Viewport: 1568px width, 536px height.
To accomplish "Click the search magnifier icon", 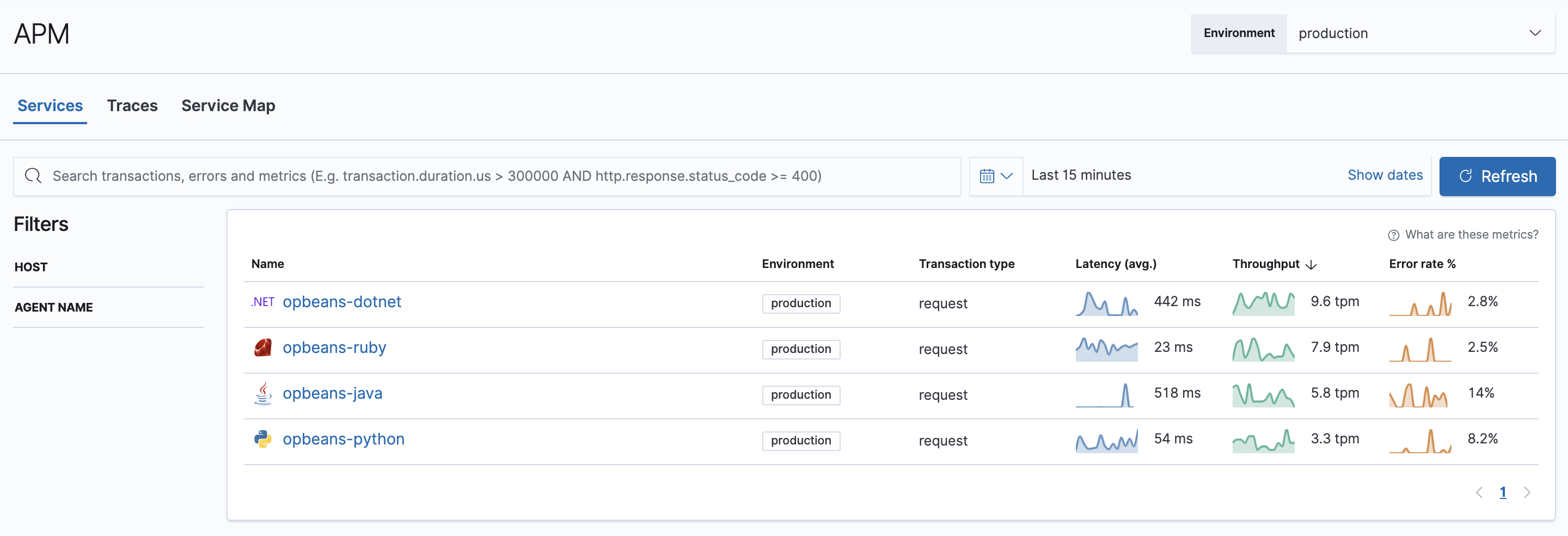I will [33, 176].
